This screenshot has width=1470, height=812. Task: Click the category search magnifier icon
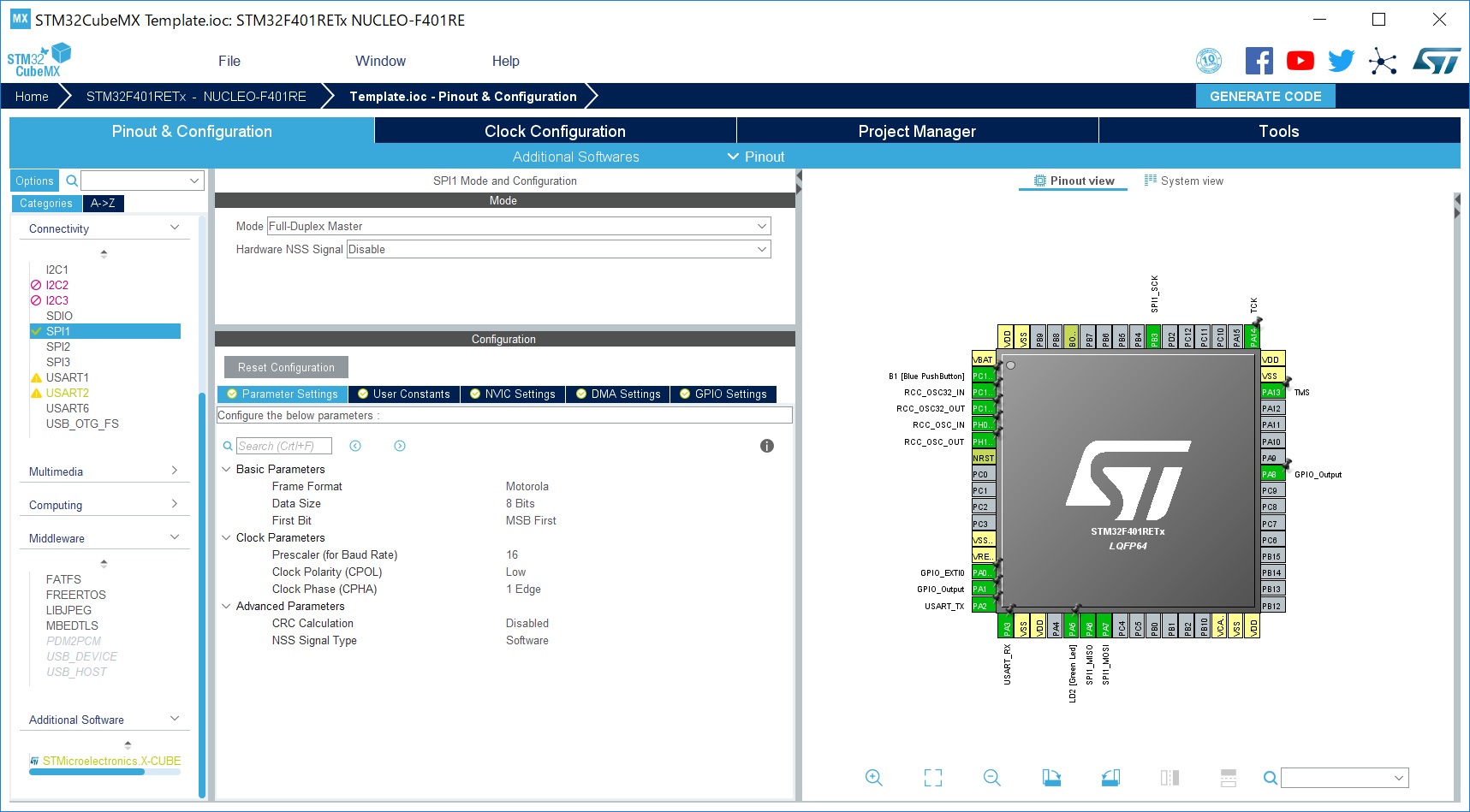click(x=72, y=181)
